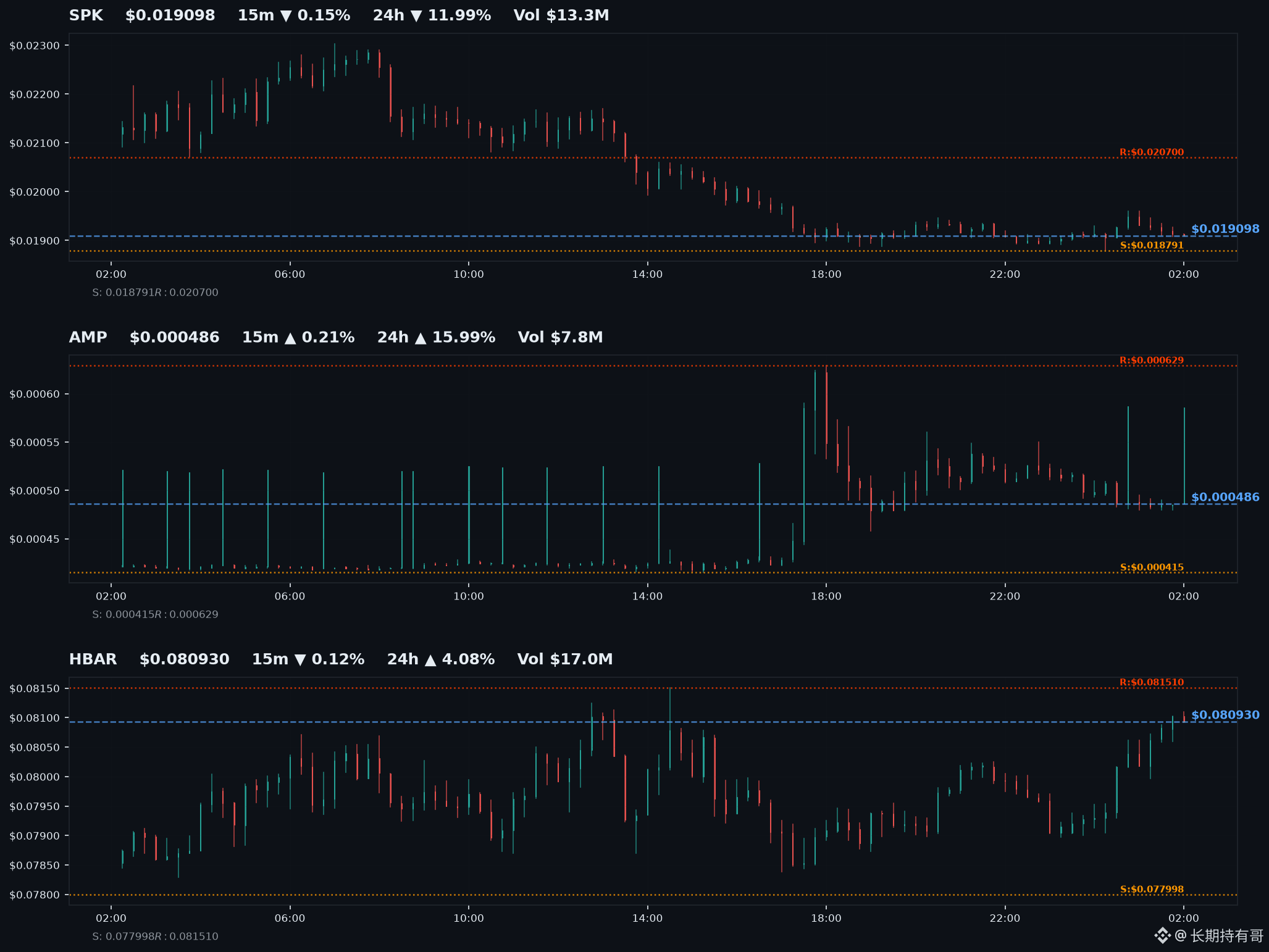Select the $0.02200 y-axis label
The height and width of the screenshot is (952, 1269).
(x=35, y=94)
